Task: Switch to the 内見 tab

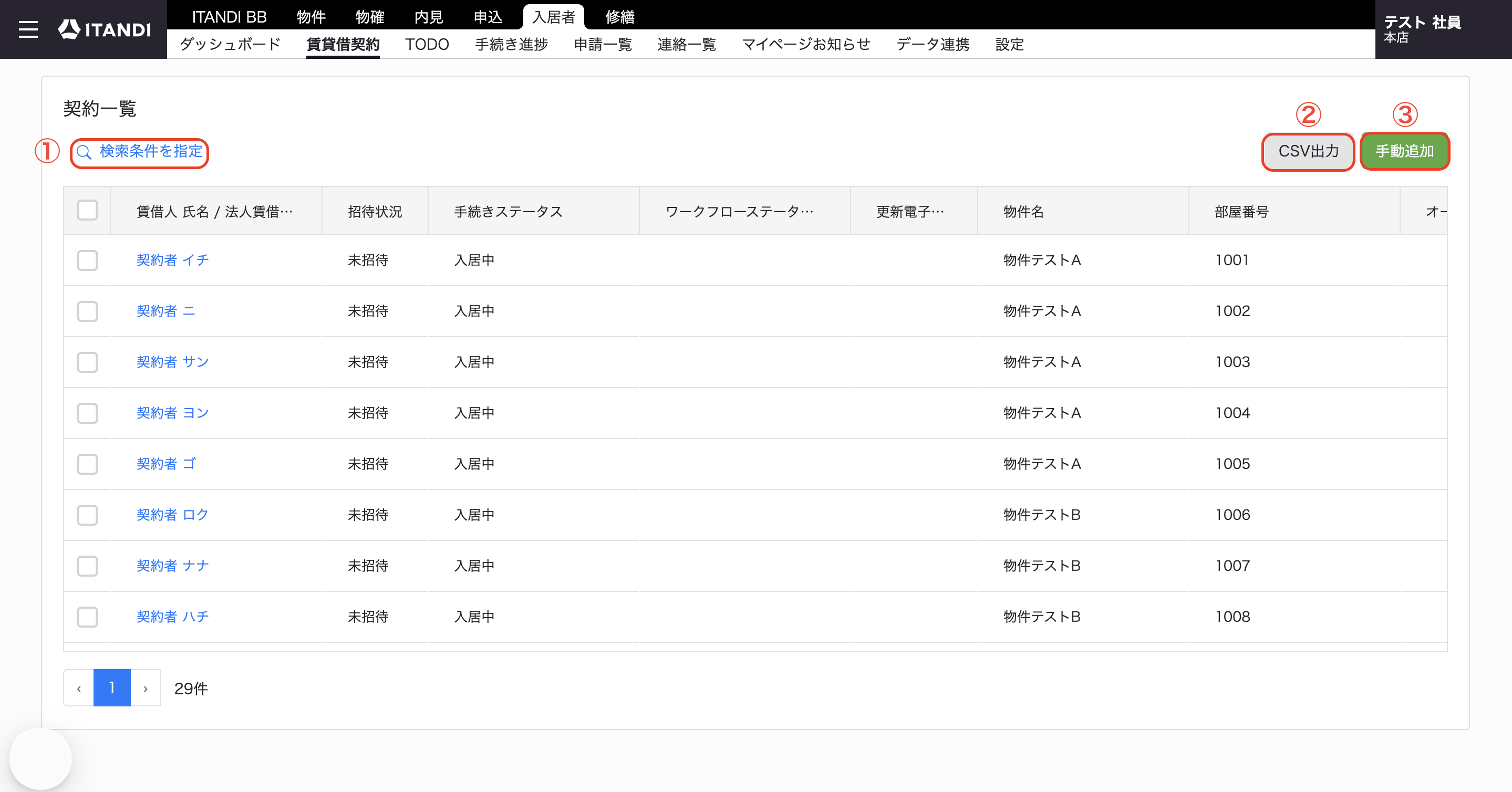Action: tap(429, 17)
